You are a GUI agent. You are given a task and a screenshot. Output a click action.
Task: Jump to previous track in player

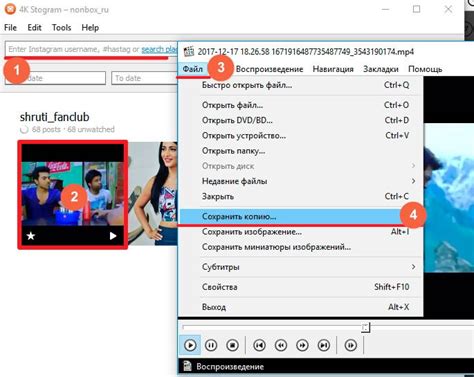pos(259,345)
